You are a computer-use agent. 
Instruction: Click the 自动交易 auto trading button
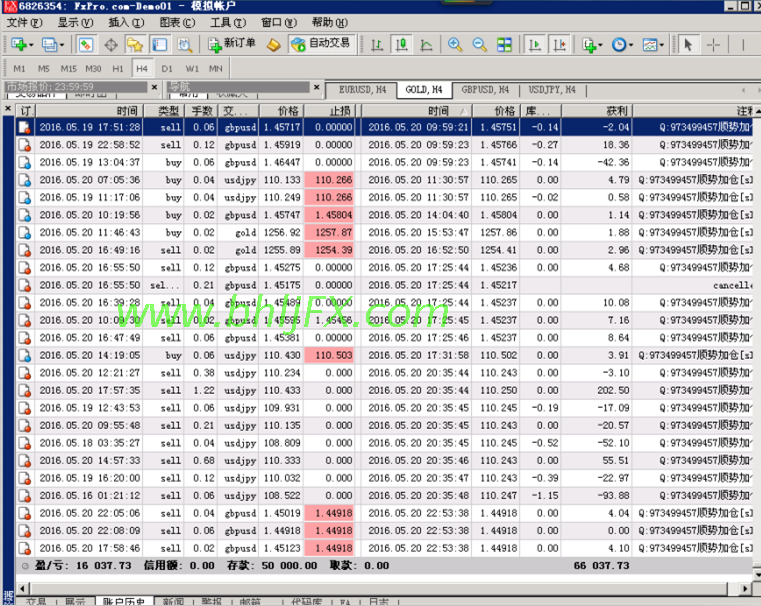(321, 44)
